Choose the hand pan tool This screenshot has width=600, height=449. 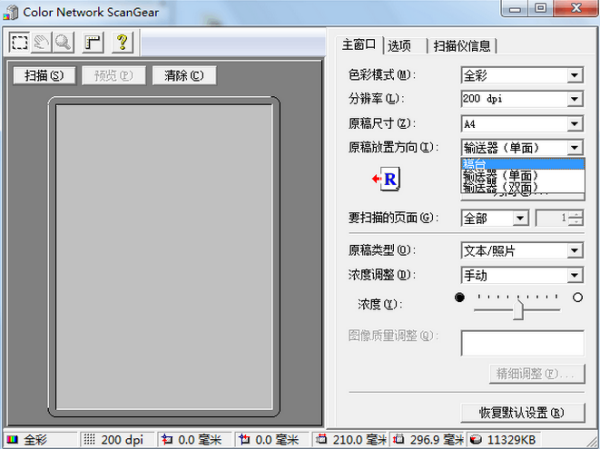41,42
